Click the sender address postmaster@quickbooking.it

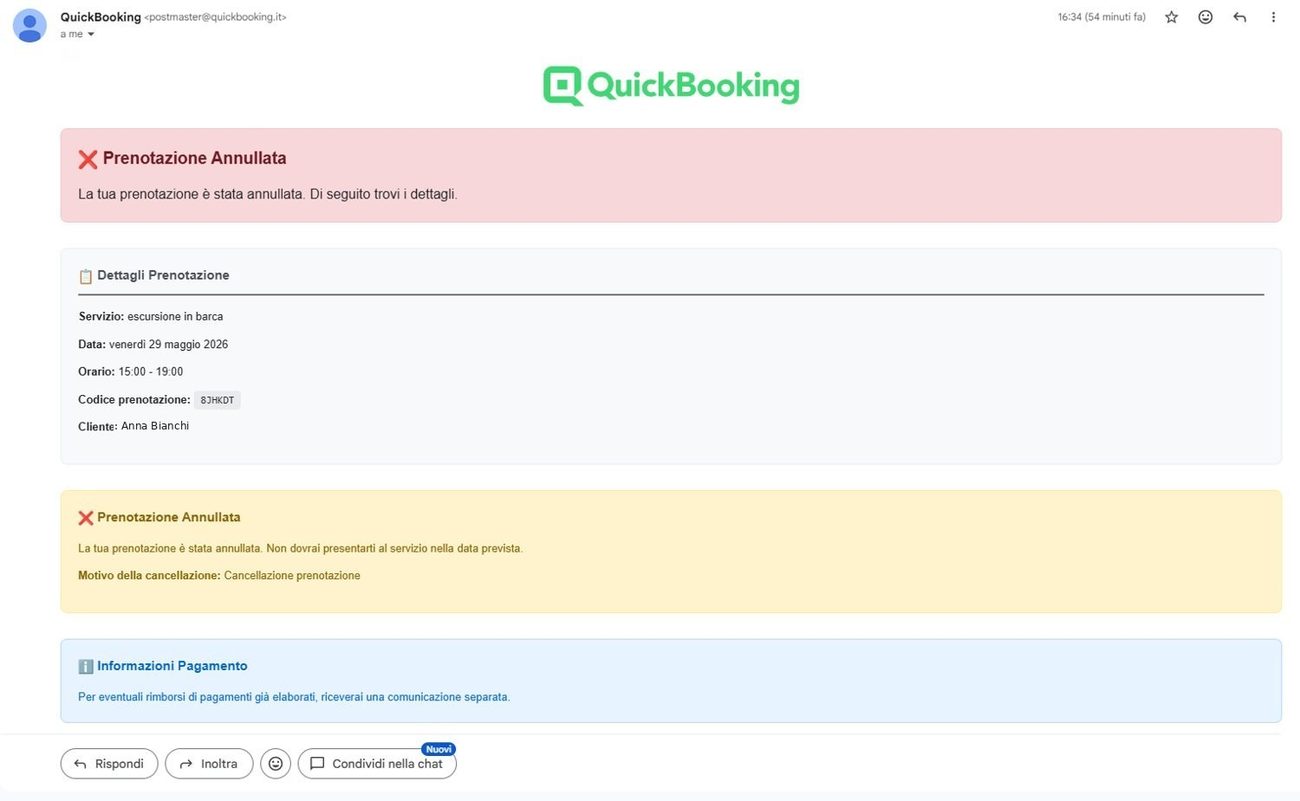pos(215,17)
